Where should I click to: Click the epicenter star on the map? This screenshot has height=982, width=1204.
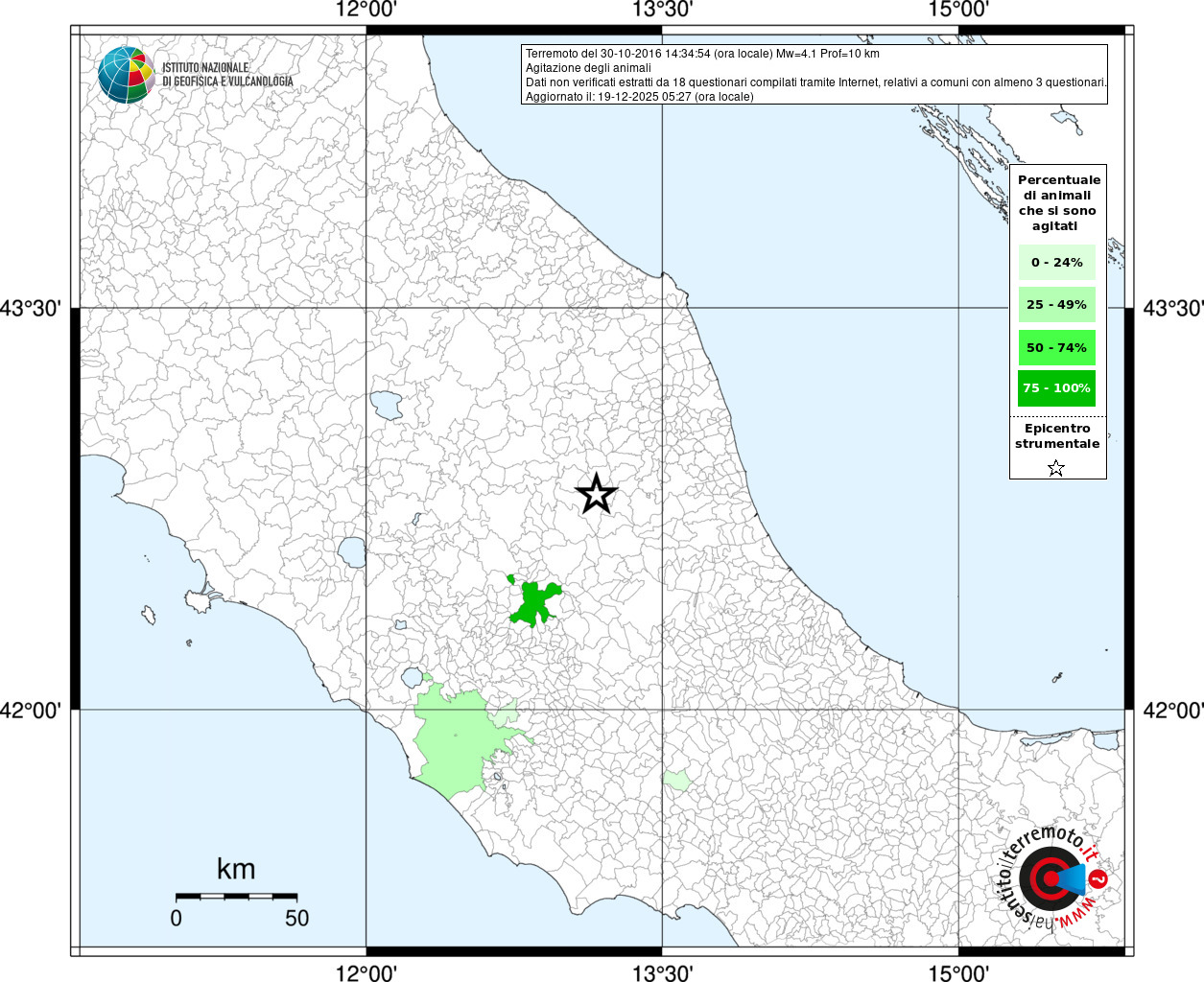coord(596,495)
